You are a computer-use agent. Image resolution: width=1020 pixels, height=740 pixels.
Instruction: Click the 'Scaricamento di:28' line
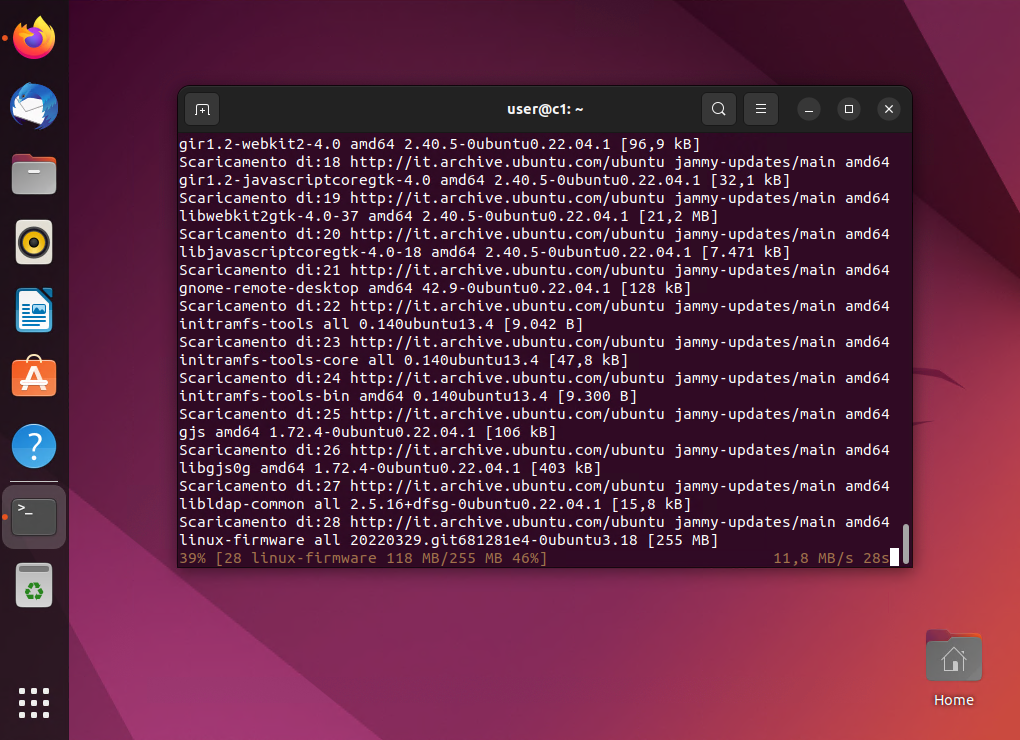pos(534,522)
